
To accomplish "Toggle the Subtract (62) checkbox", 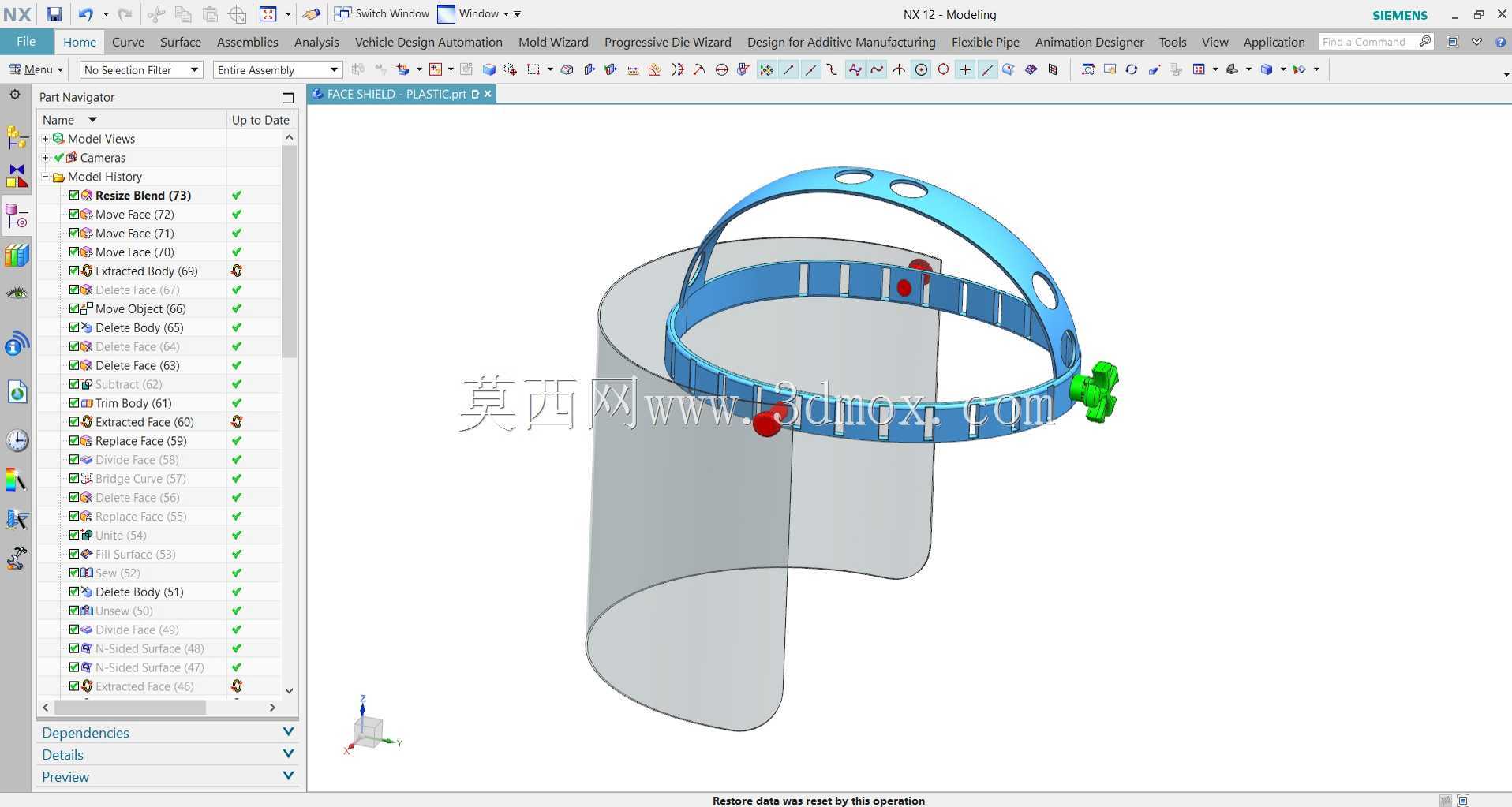I will (x=74, y=384).
